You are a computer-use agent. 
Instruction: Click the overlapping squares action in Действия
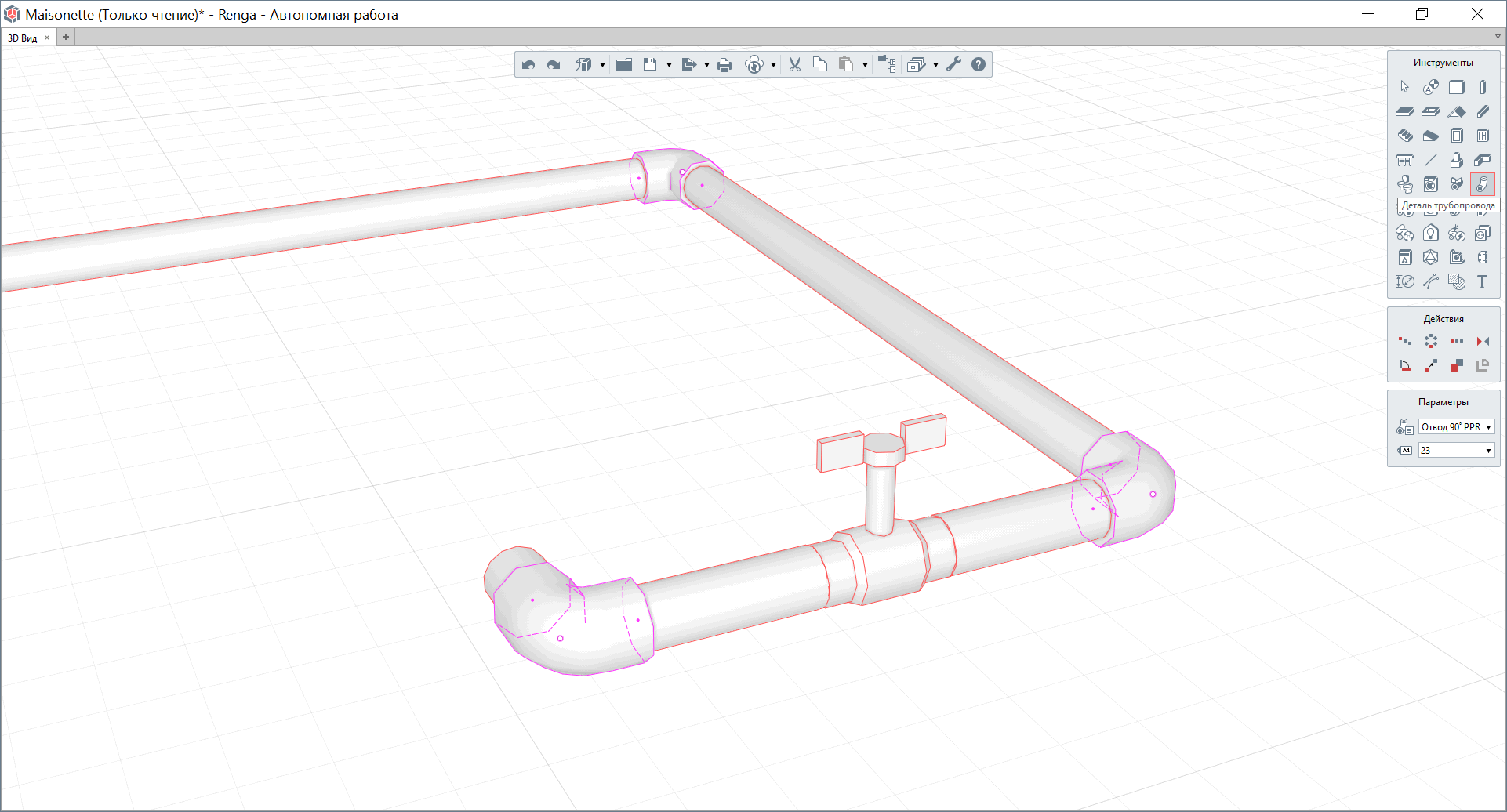[1457, 365]
